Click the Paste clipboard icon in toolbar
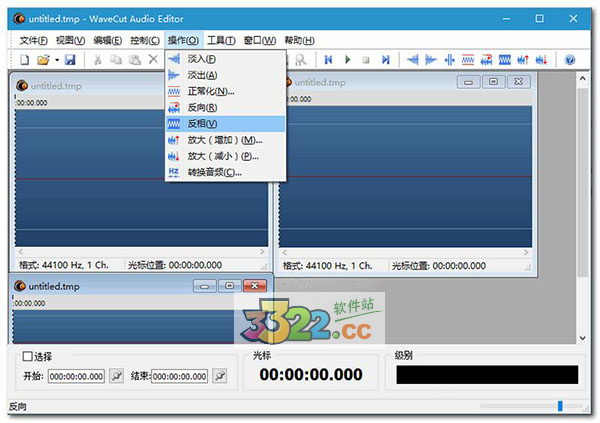 click(134, 60)
